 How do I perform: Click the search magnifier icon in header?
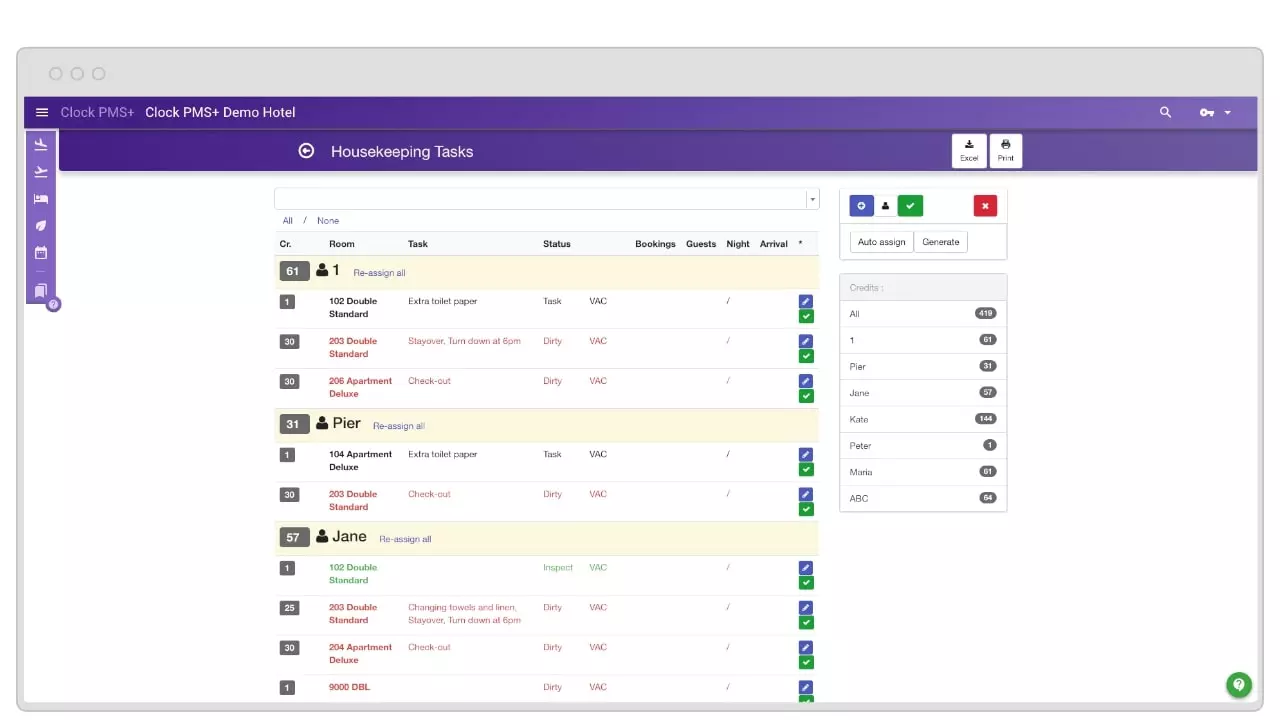coord(1165,112)
